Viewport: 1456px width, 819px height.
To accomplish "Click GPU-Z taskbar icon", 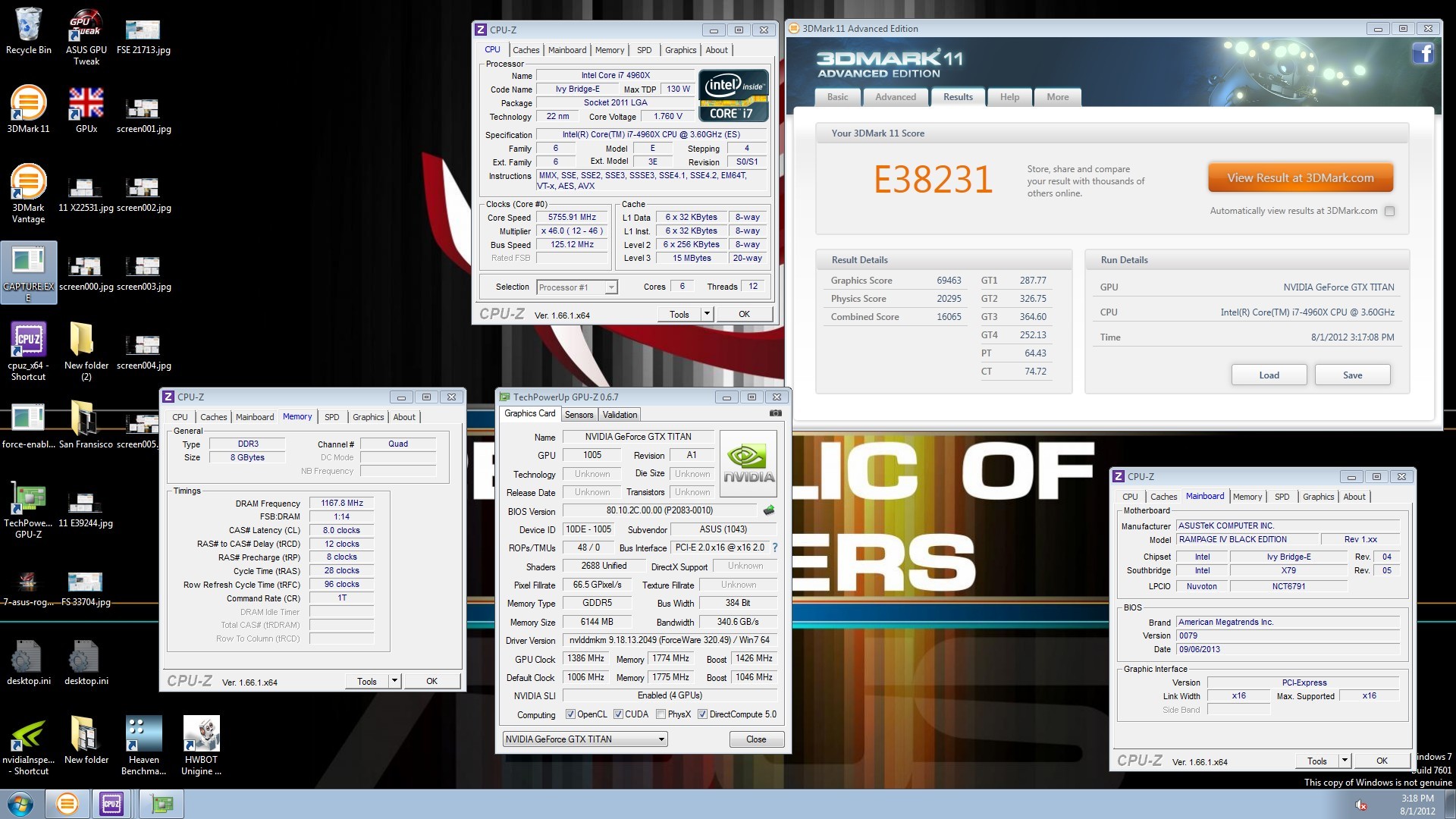I will click(162, 804).
